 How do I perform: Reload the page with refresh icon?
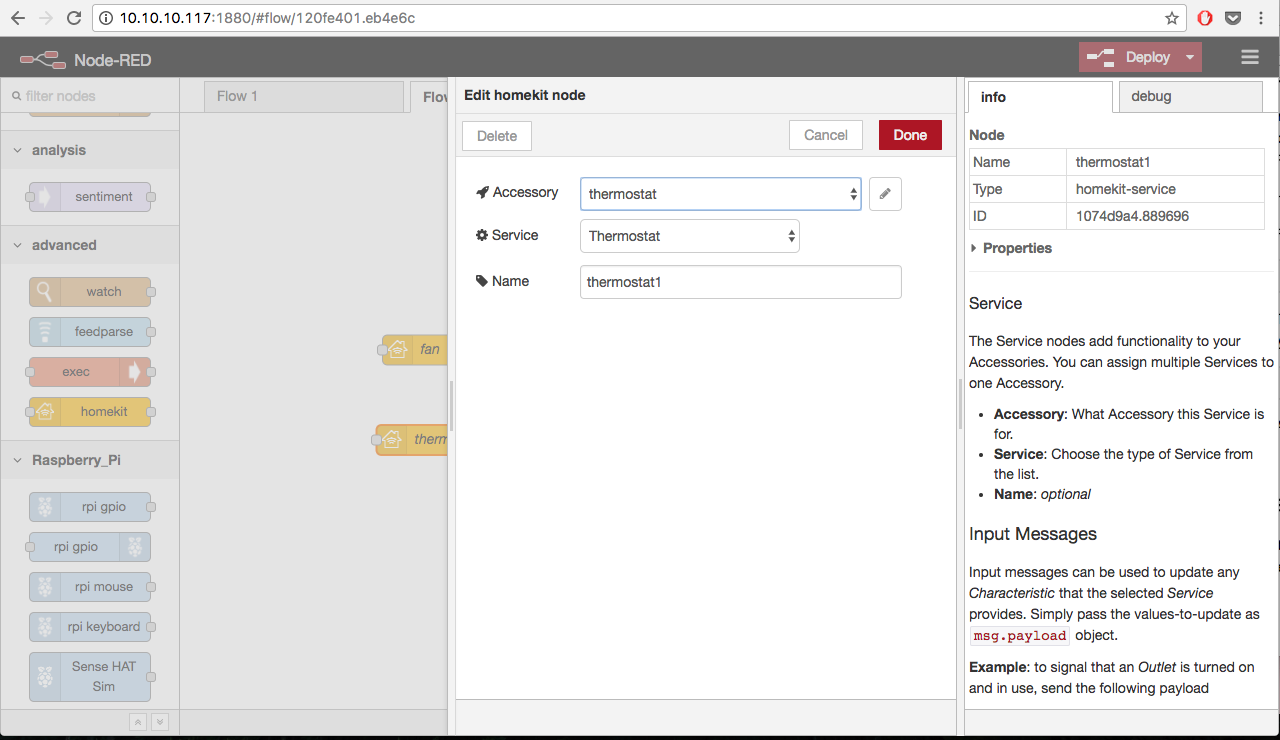click(x=74, y=18)
